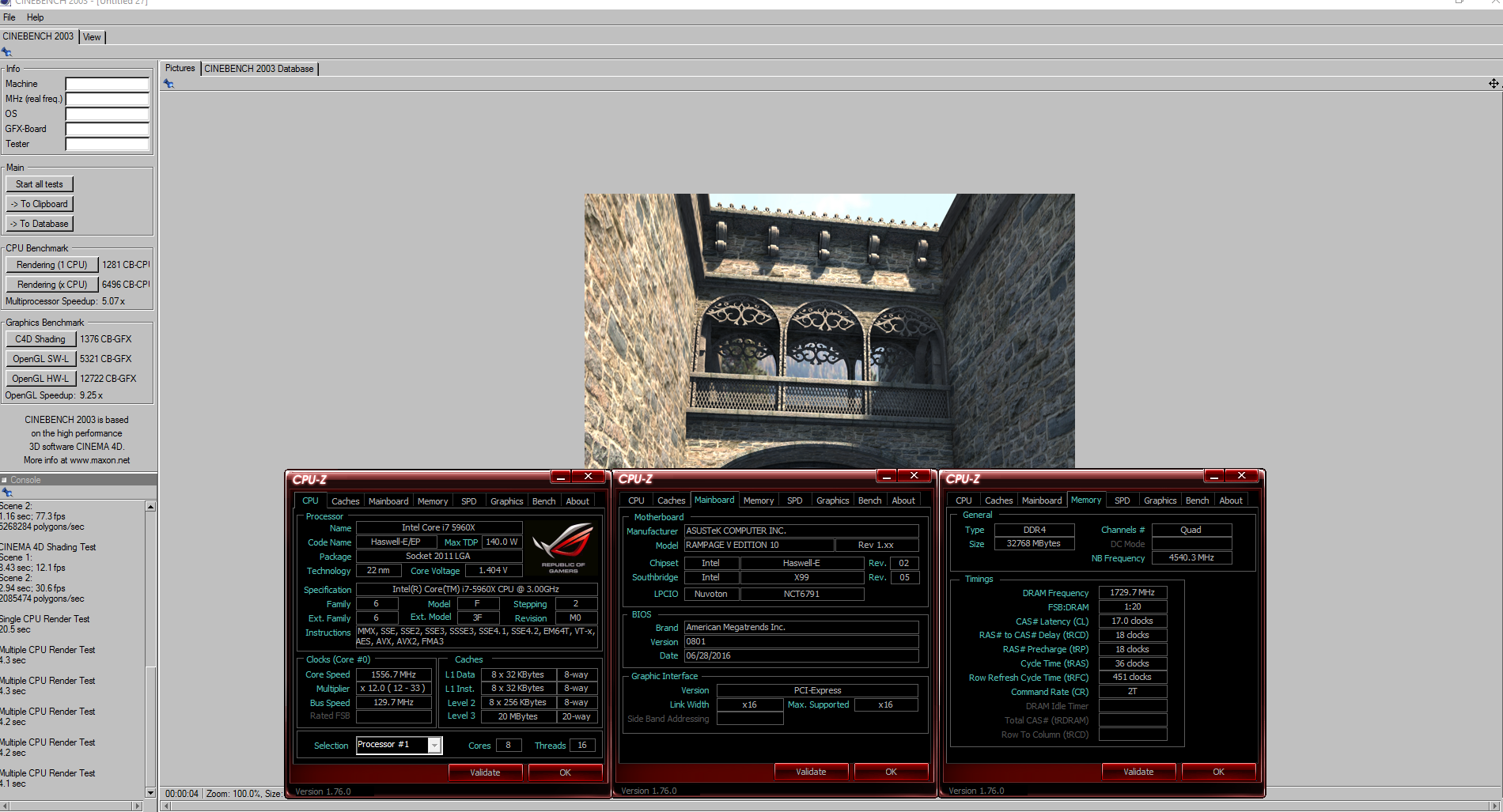Click Validate in CPU-Z Memory window
The image size is (1503, 812).
point(1138,772)
